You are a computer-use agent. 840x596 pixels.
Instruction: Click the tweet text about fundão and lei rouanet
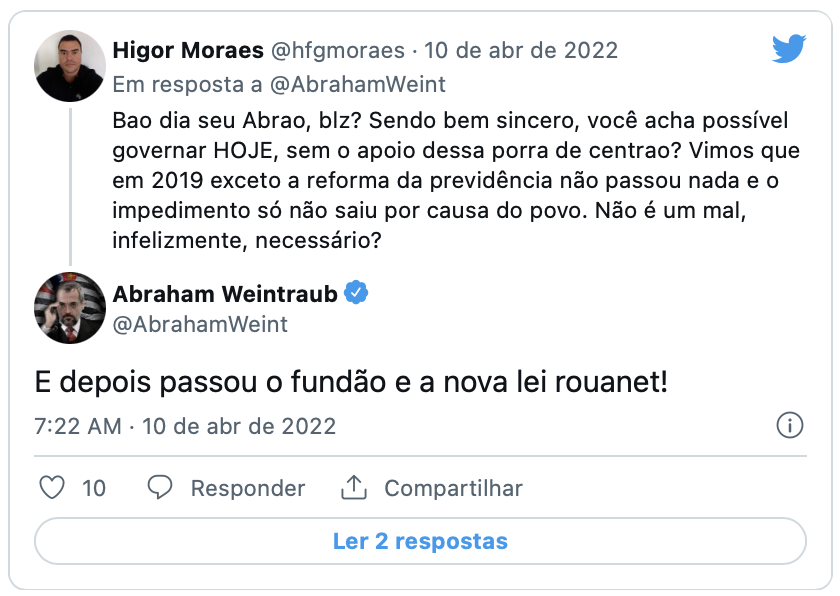coord(350,383)
